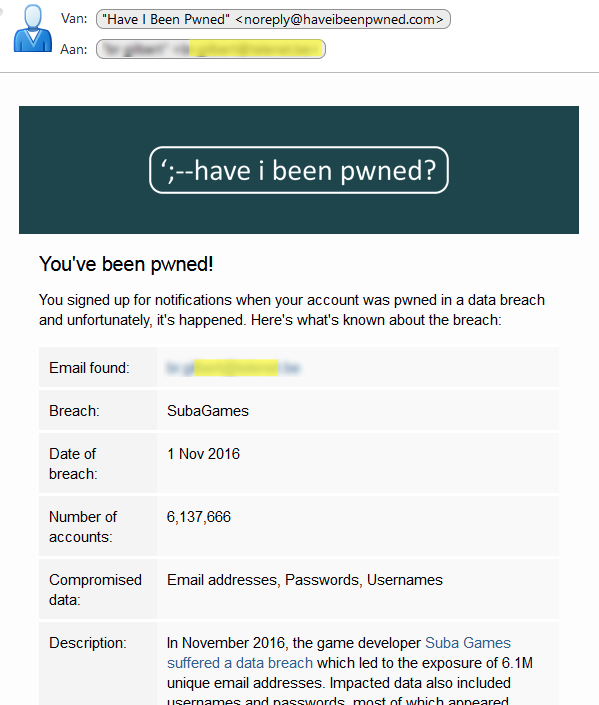599x705 pixels.
Task: Click the 6,137,666 accounts number
Action: click(x=198, y=517)
